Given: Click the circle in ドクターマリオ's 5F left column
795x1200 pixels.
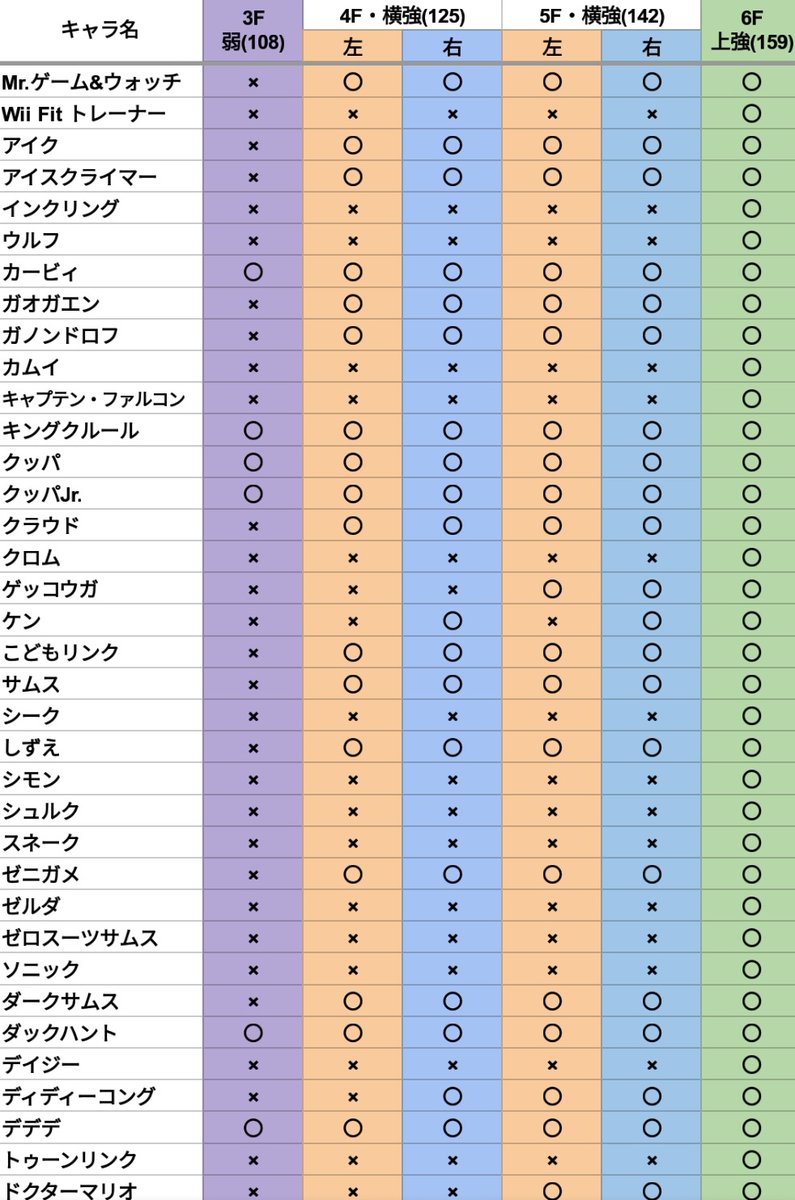Looking at the screenshot, I should click(x=552, y=1191).
